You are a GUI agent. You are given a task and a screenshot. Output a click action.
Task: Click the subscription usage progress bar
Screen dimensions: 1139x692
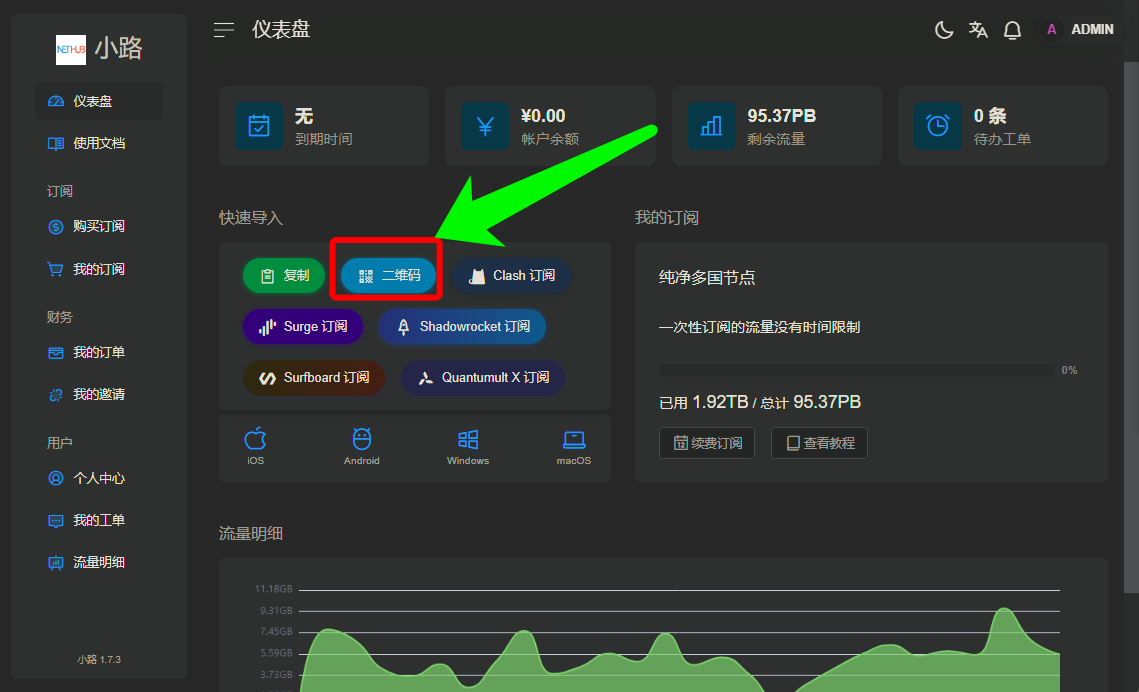tap(856, 370)
